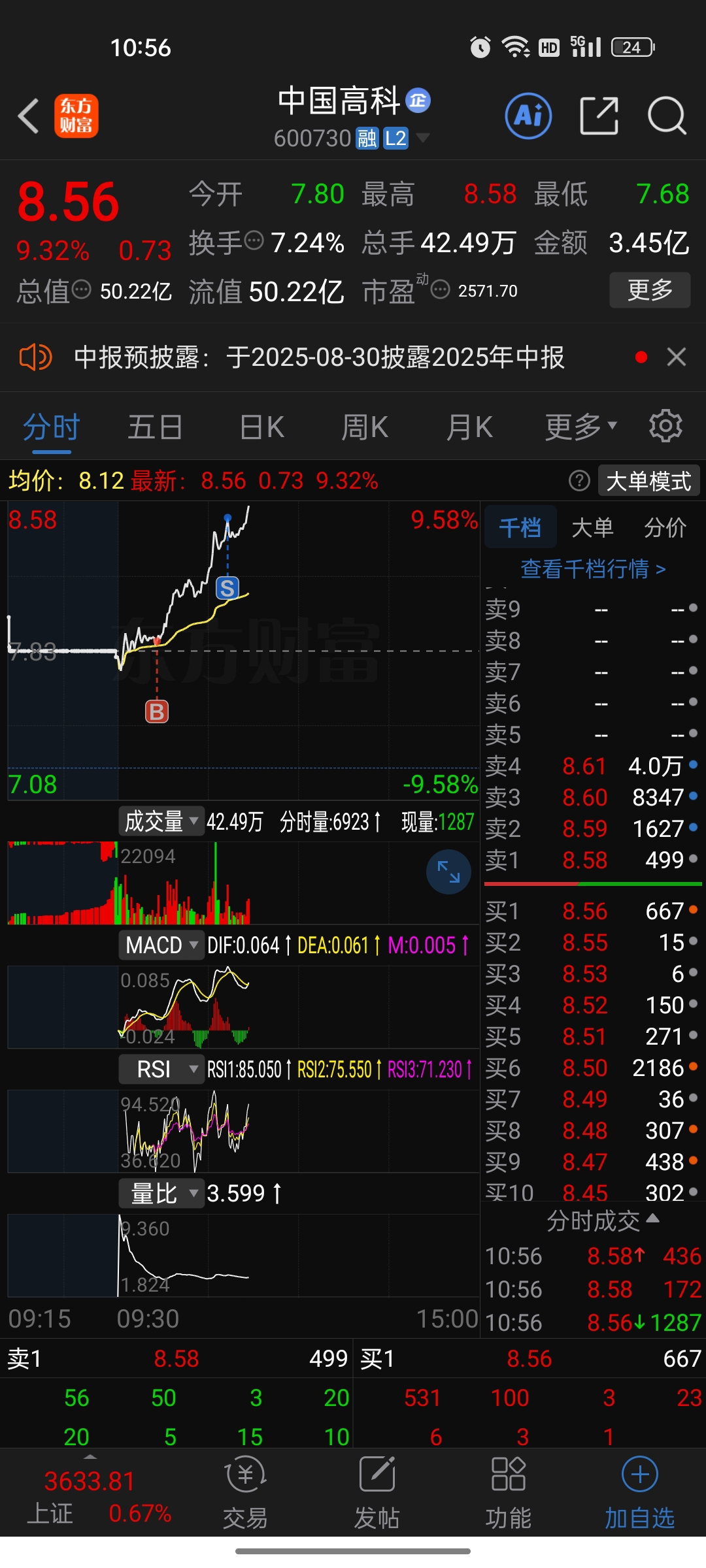Expand the 更多 chart period dropdown

coord(580,427)
